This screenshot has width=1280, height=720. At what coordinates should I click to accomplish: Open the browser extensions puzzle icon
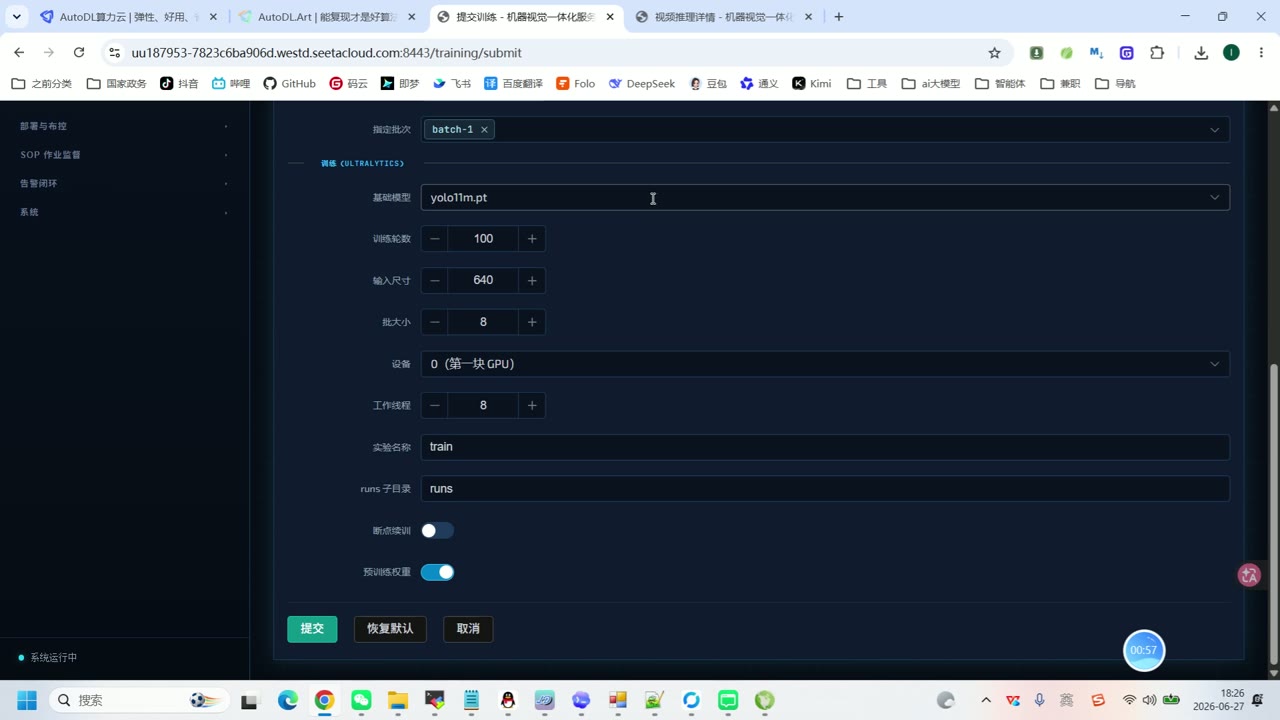1157,53
